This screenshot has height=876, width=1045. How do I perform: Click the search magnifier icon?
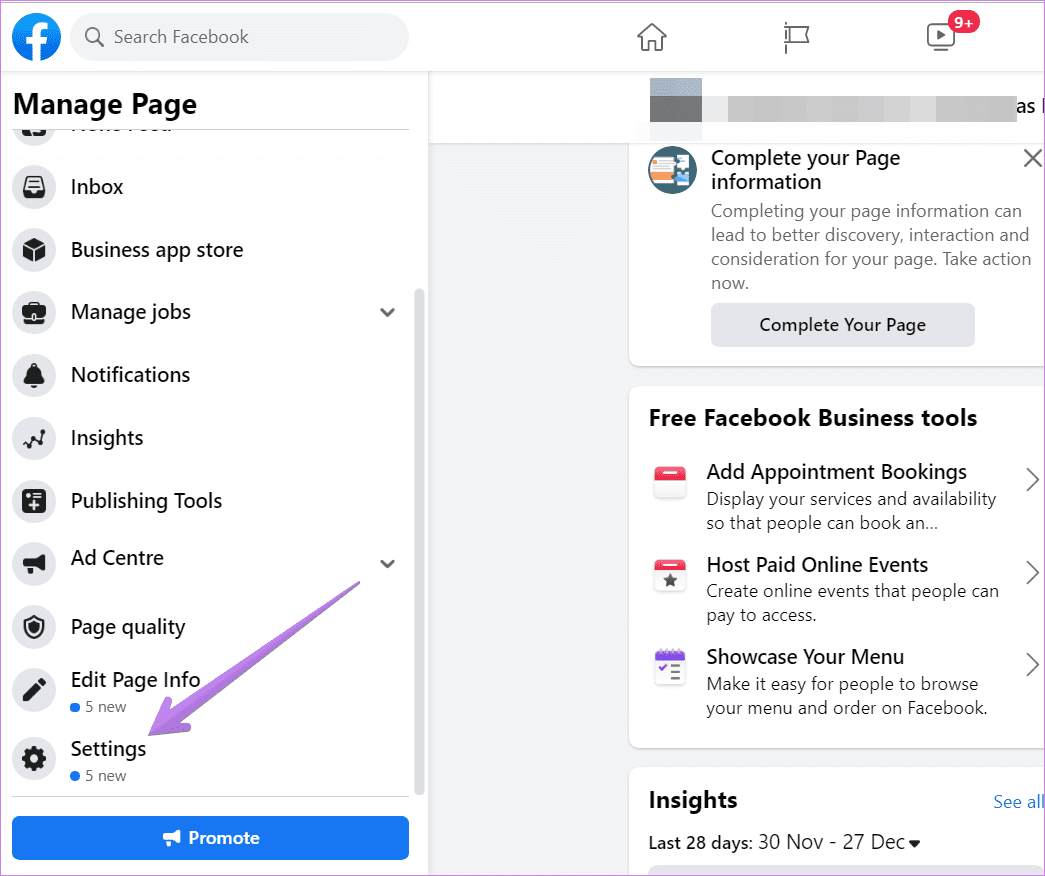pyautogui.click(x=94, y=37)
